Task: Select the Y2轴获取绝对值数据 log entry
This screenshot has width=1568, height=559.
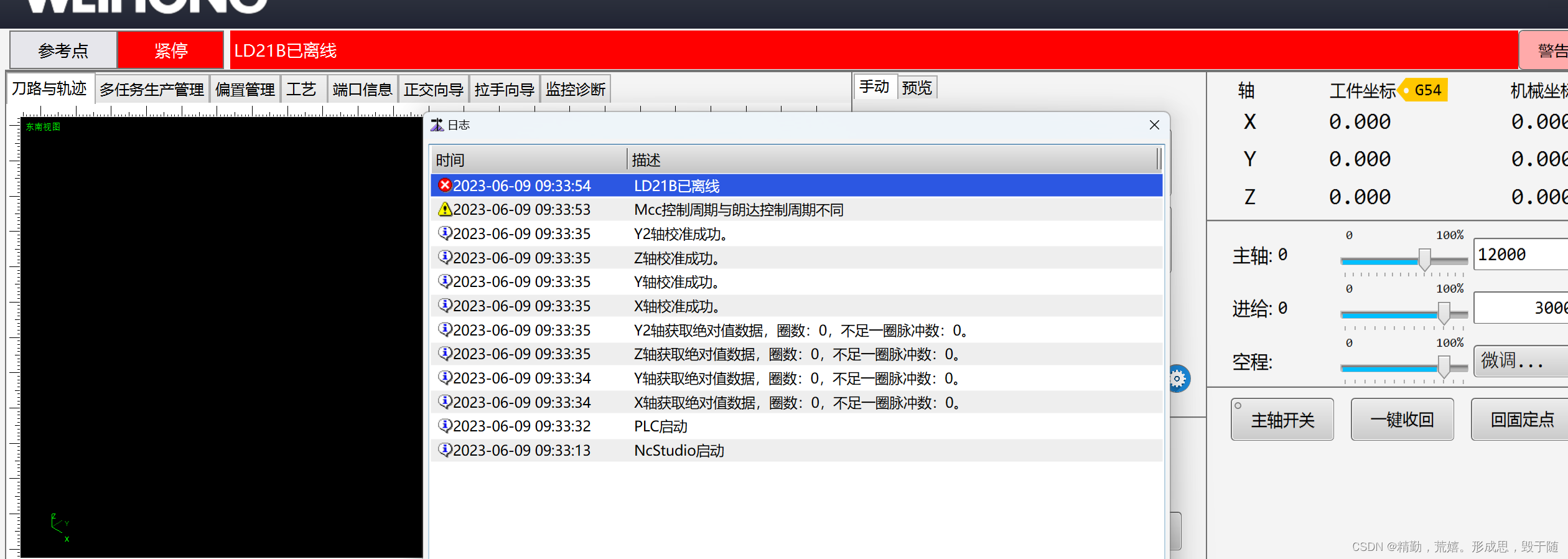Action: pyautogui.click(x=796, y=330)
